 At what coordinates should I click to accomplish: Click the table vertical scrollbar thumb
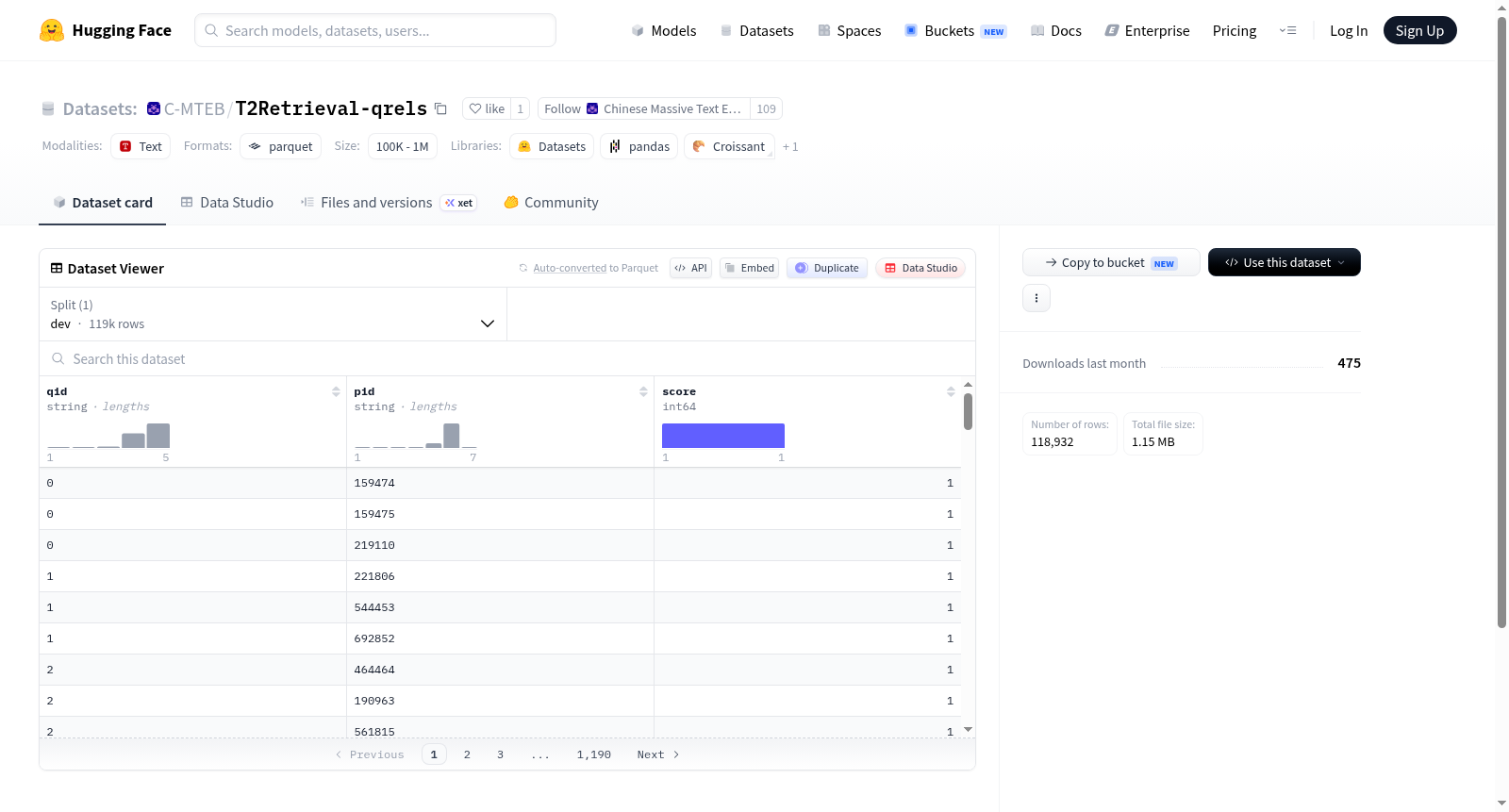point(968,411)
